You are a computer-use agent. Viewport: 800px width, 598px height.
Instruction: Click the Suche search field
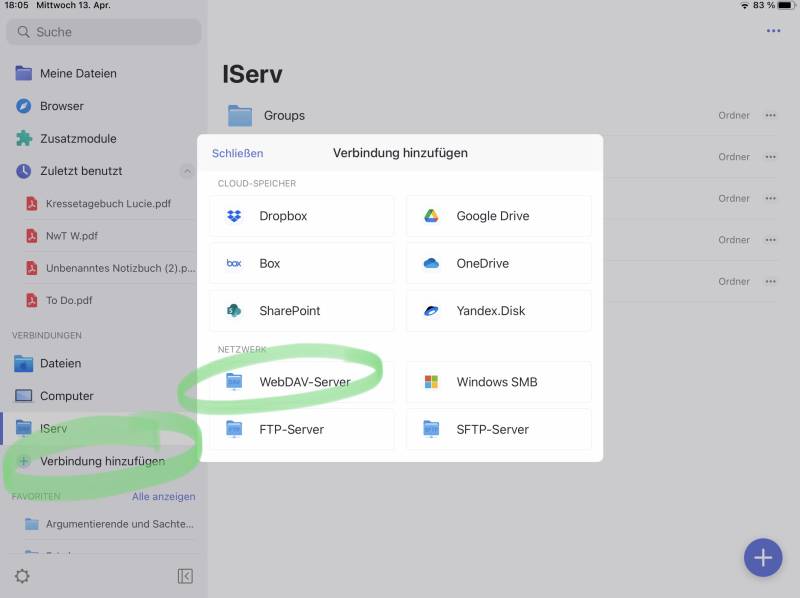(x=104, y=32)
